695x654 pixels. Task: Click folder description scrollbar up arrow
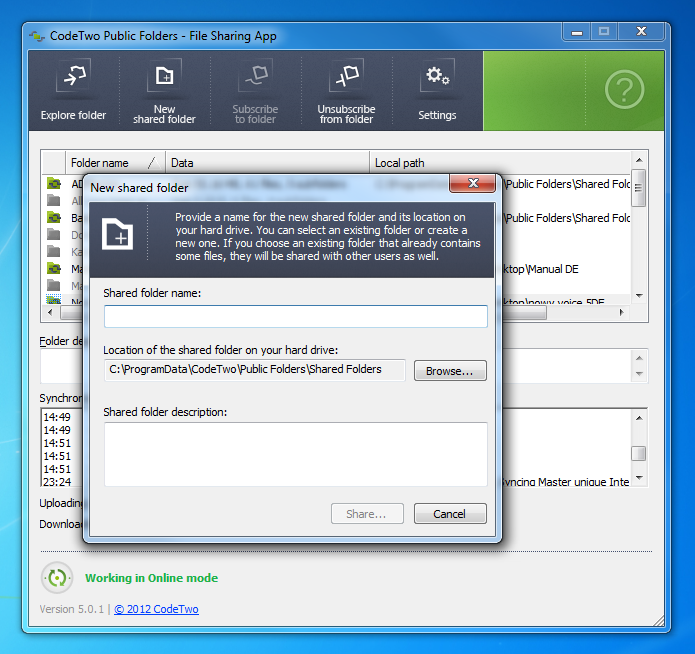pyautogui.click(x=639, y=358)
